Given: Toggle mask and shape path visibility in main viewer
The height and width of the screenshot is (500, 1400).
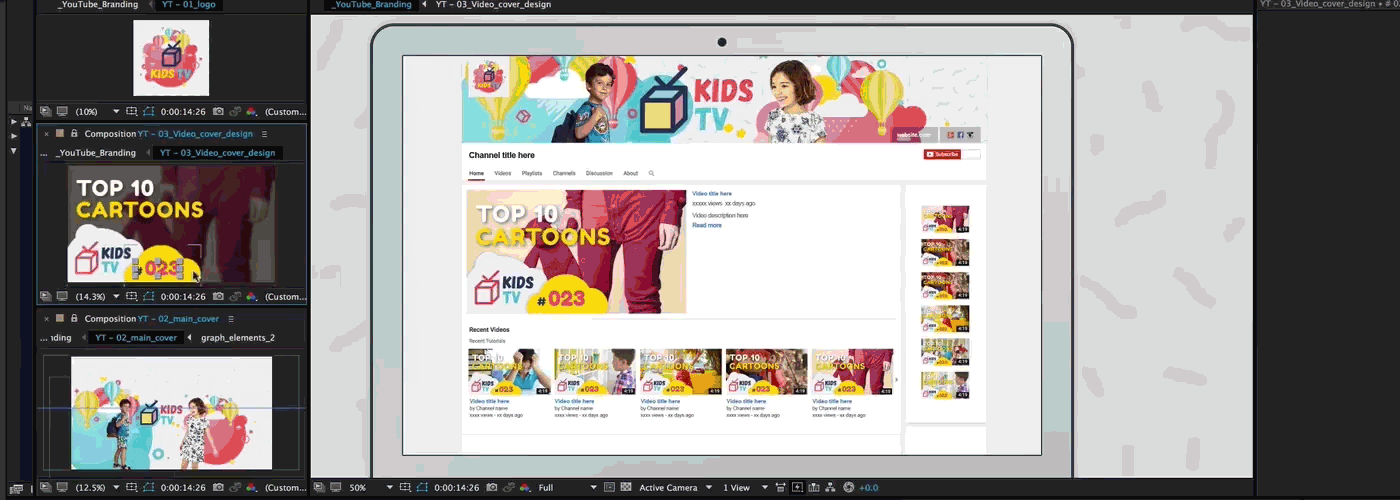Looking at the screenshot, I should [422, 487].
